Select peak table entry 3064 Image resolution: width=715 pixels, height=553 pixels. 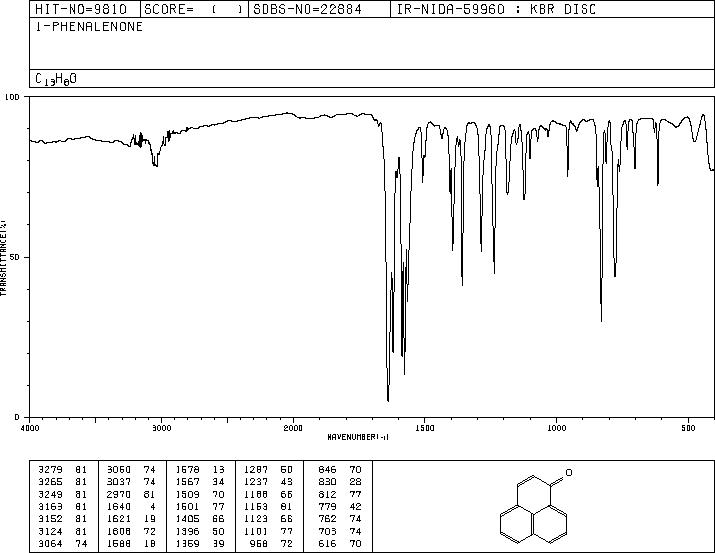coord(51,543)
